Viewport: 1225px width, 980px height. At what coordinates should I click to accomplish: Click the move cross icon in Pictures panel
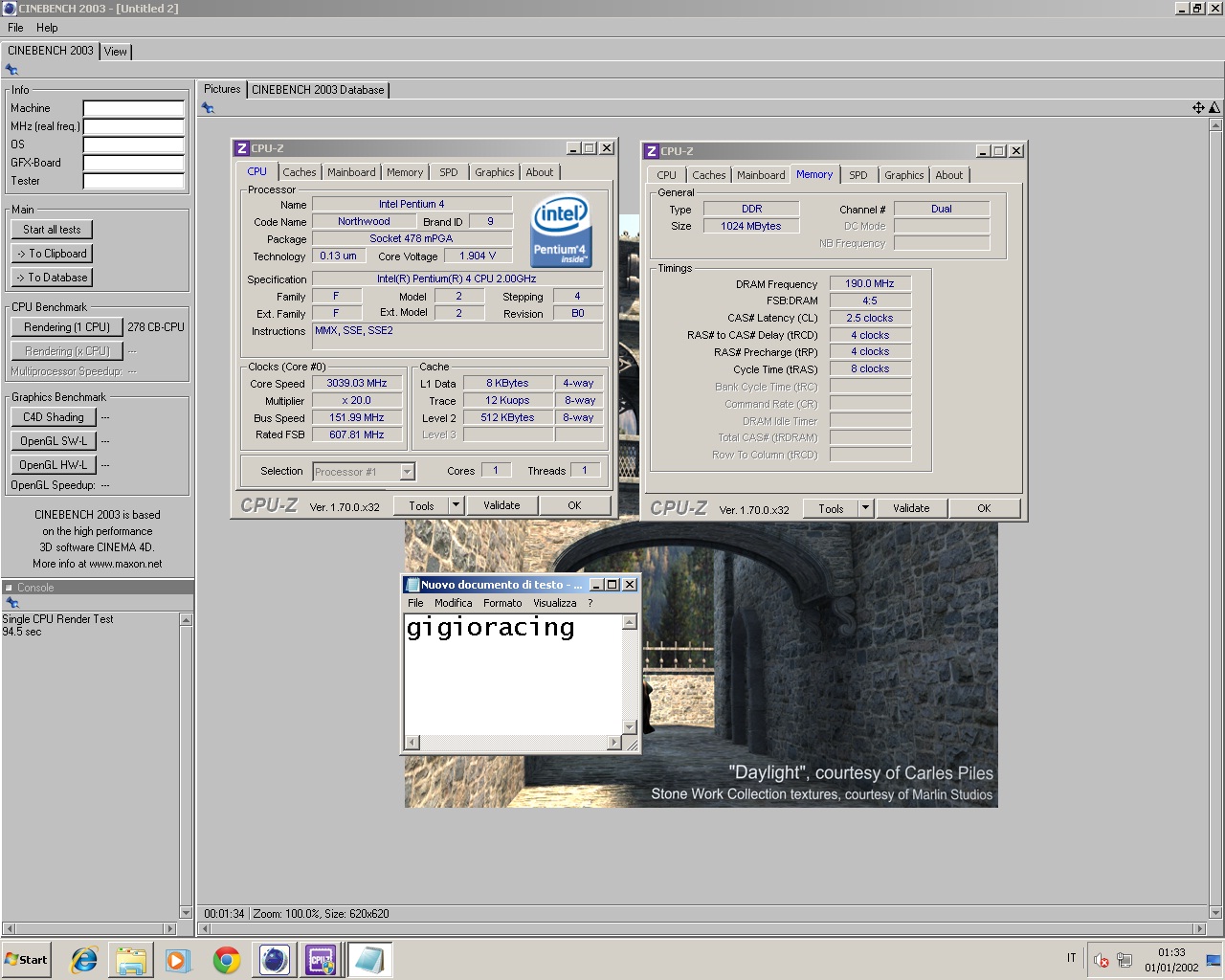[1198, 108]
